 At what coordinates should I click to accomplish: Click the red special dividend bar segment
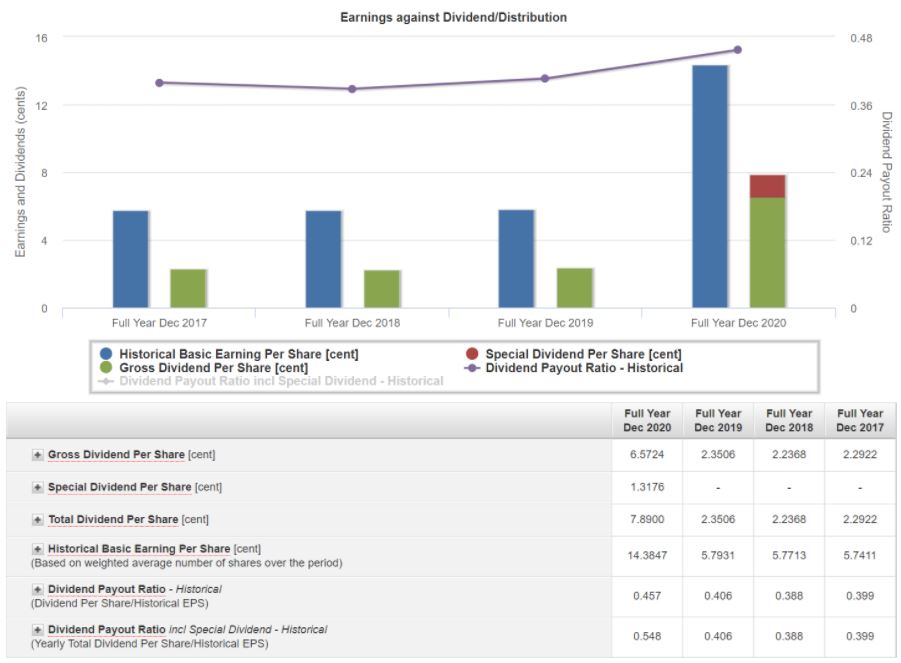coord(767,186)
